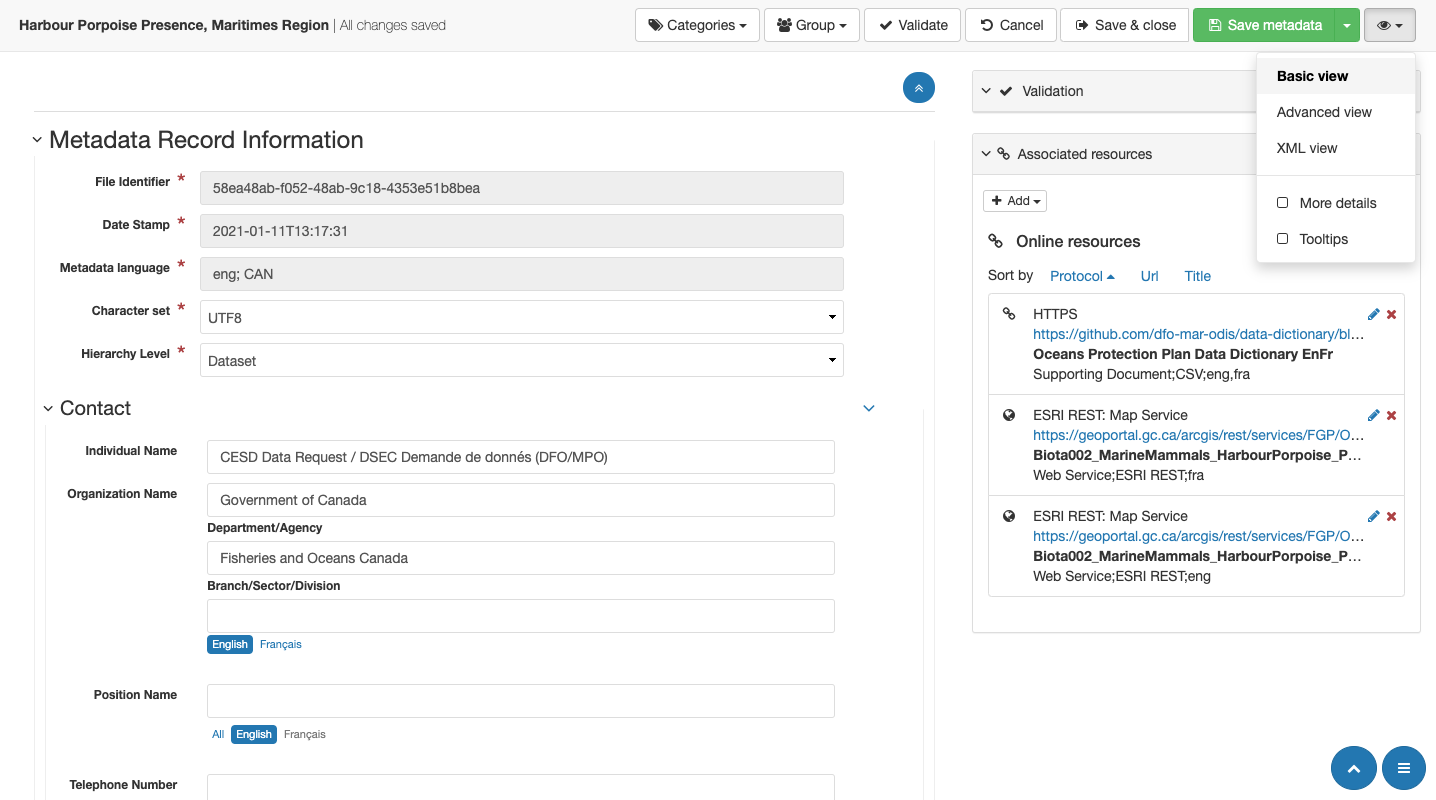Click the blue chevron right of Contact
1436x800 pixels.
point(869,408)
